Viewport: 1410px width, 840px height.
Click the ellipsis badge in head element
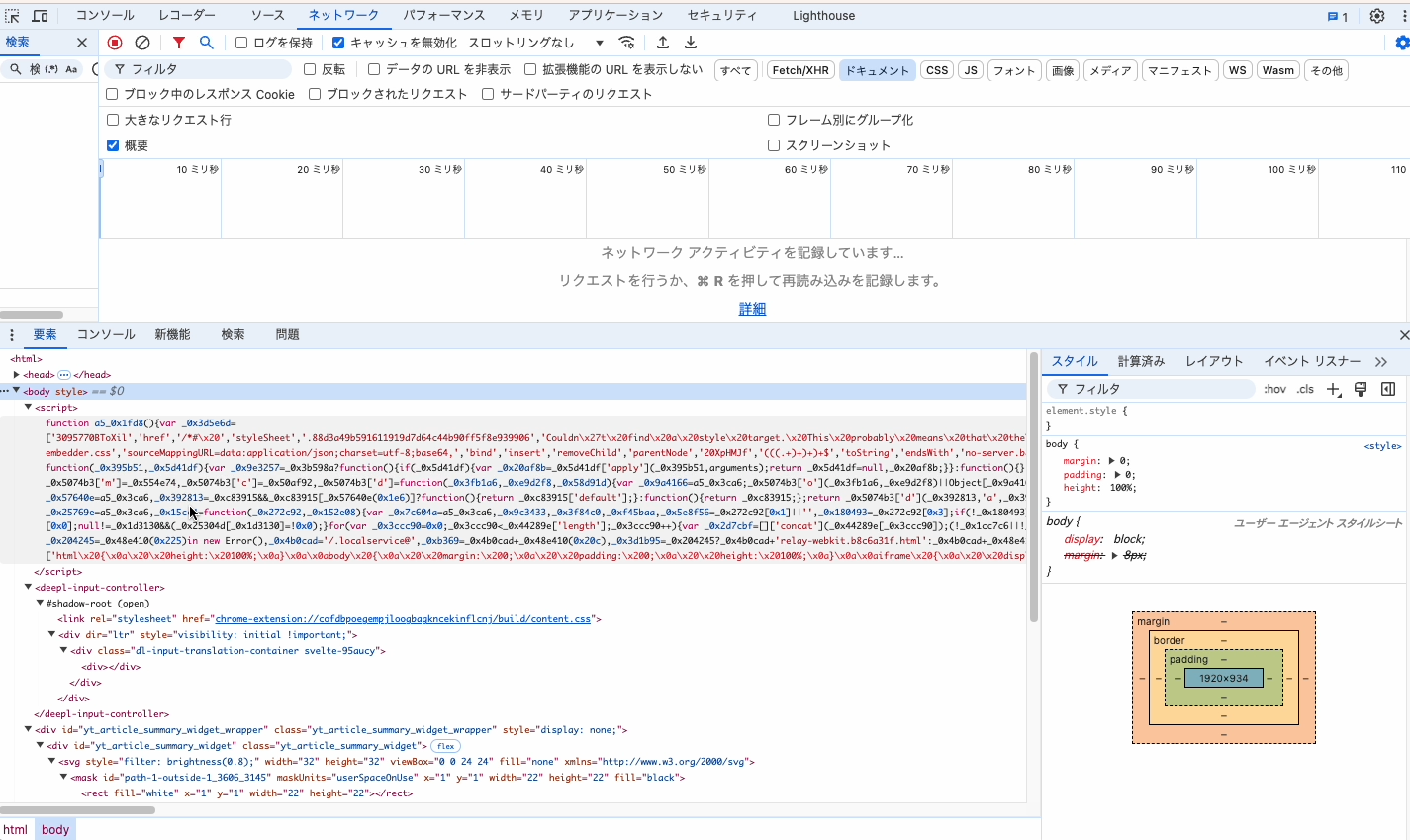pos(64,375)
